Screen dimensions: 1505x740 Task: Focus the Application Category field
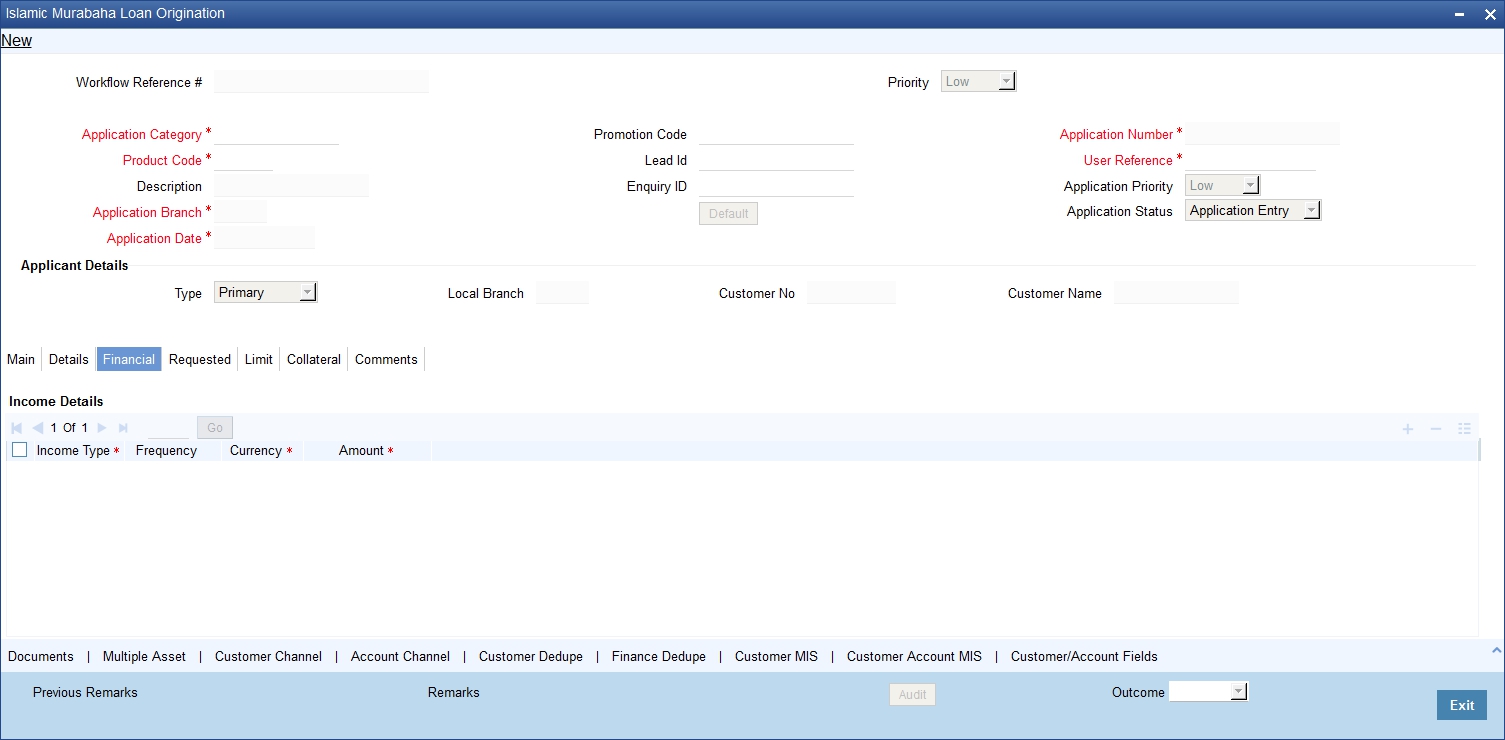click(x=277, y=134)
